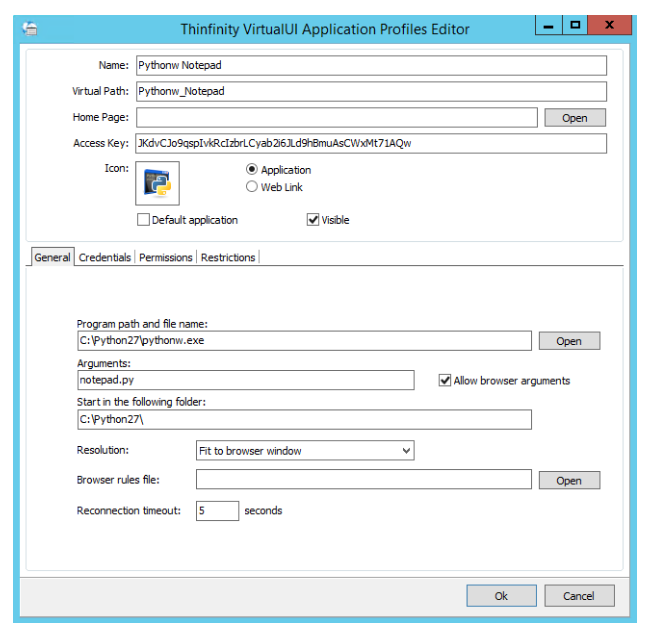Open the Permissions tab

click(166, 258)
